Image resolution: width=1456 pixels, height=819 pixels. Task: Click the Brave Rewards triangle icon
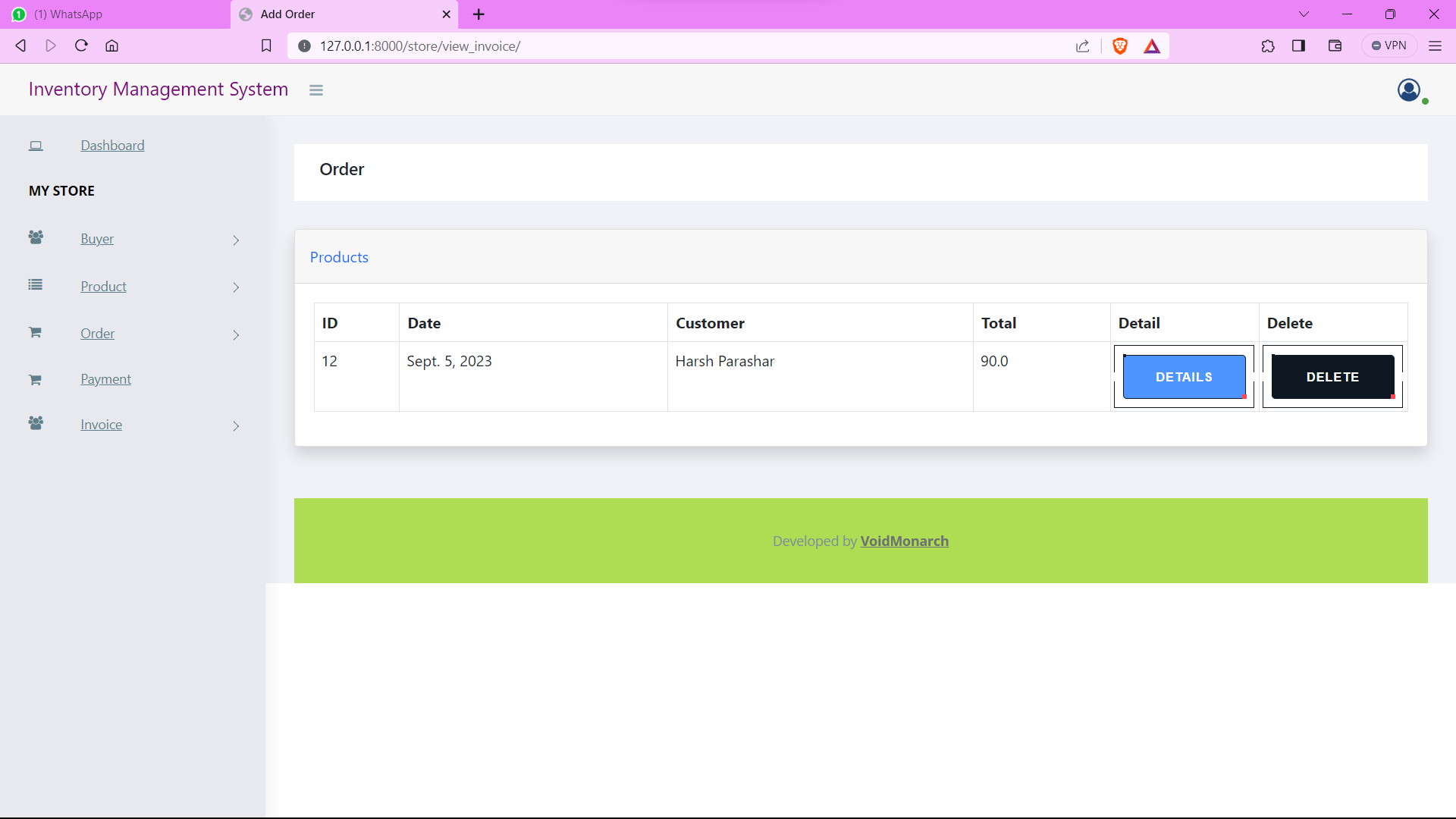click(1152, 46)
